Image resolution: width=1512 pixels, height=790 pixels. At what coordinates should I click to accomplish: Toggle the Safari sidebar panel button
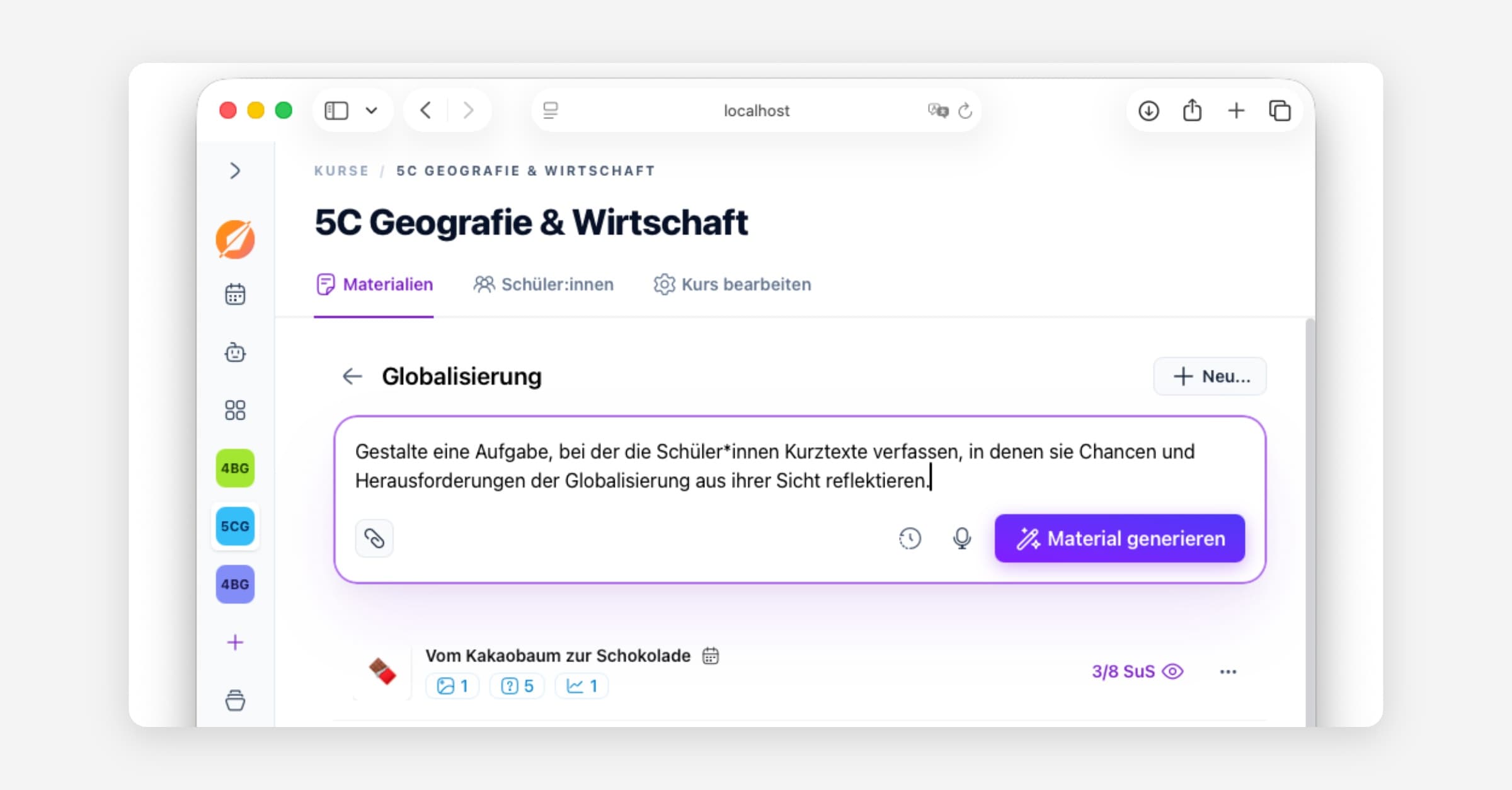pyautogui.click(x=336, y=111)
